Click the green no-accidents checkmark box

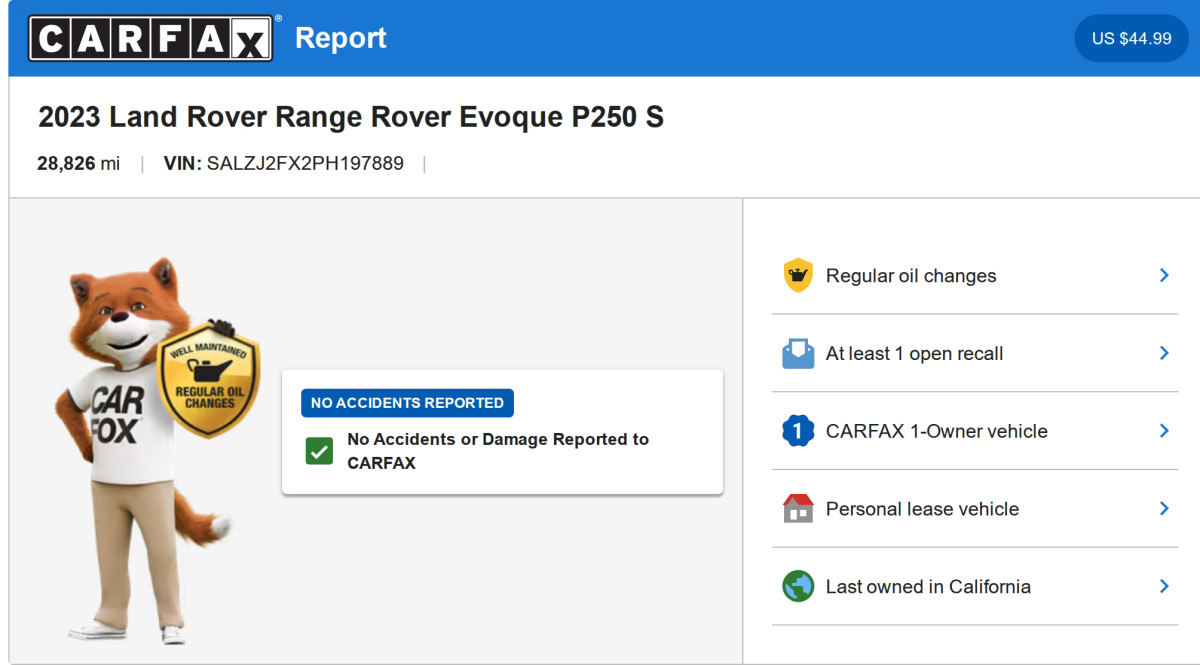(319, 451)
